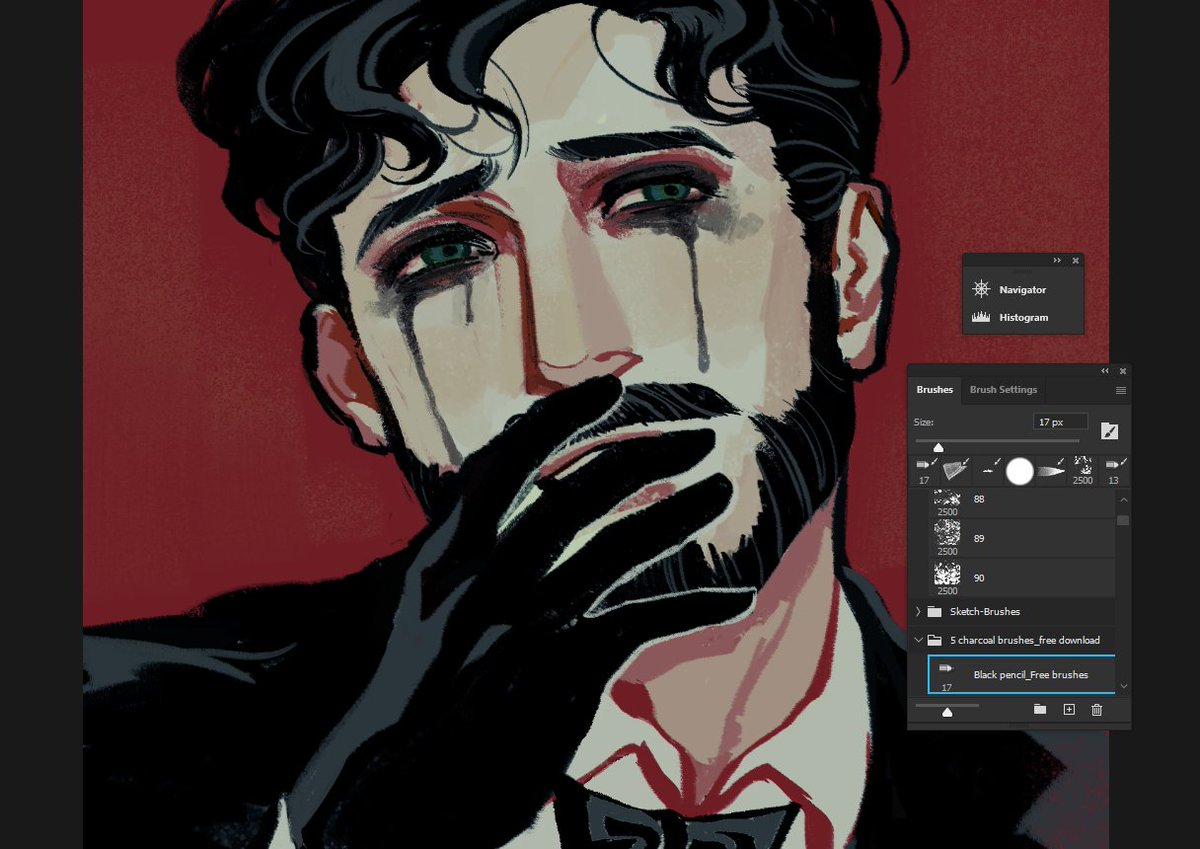Switch to the Brushes tab
This screenshot has height=849, width=1200.
935,390
